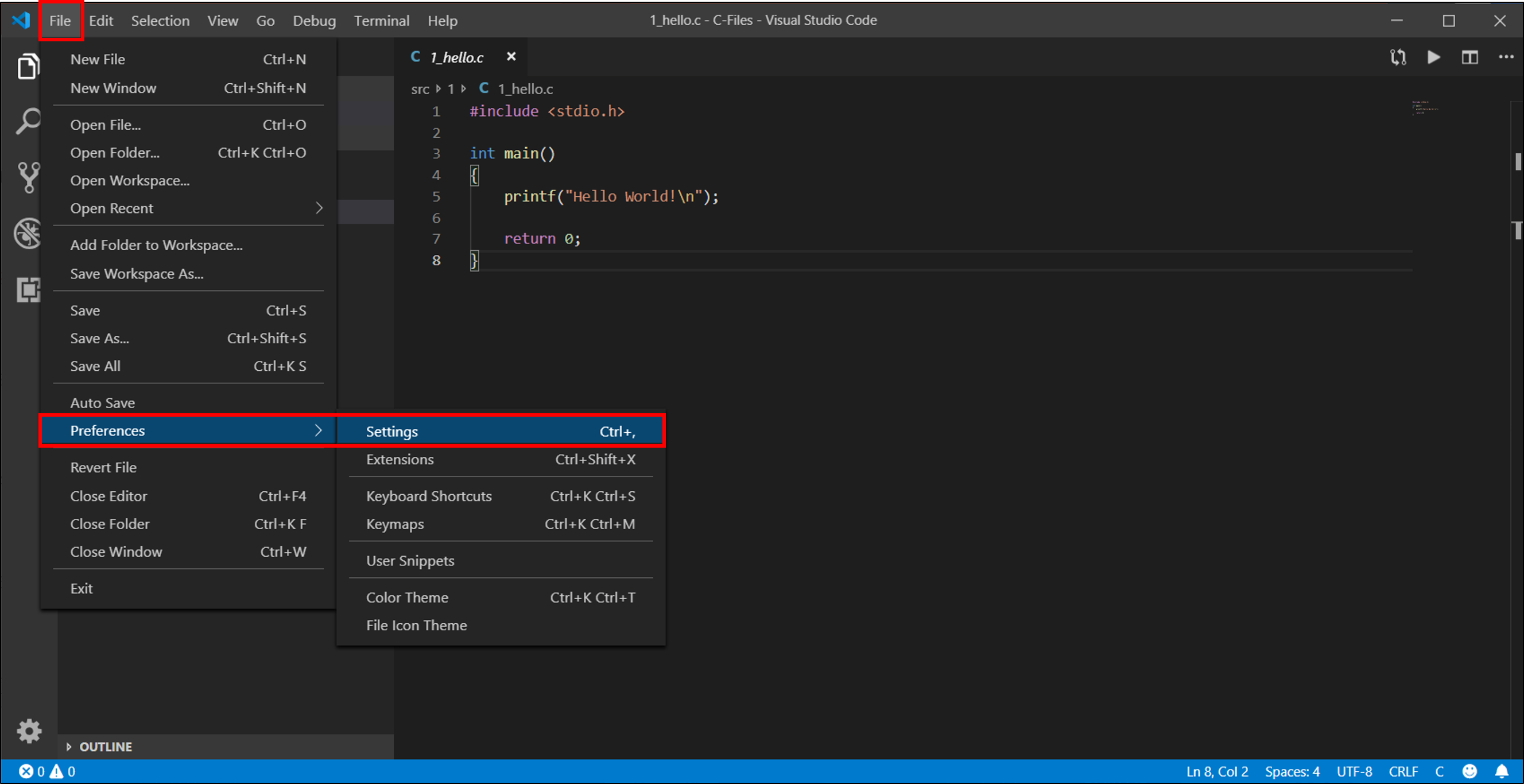Click the Manage gear icon
This screenshot has width=1524, height=784.
pos(28,731)
